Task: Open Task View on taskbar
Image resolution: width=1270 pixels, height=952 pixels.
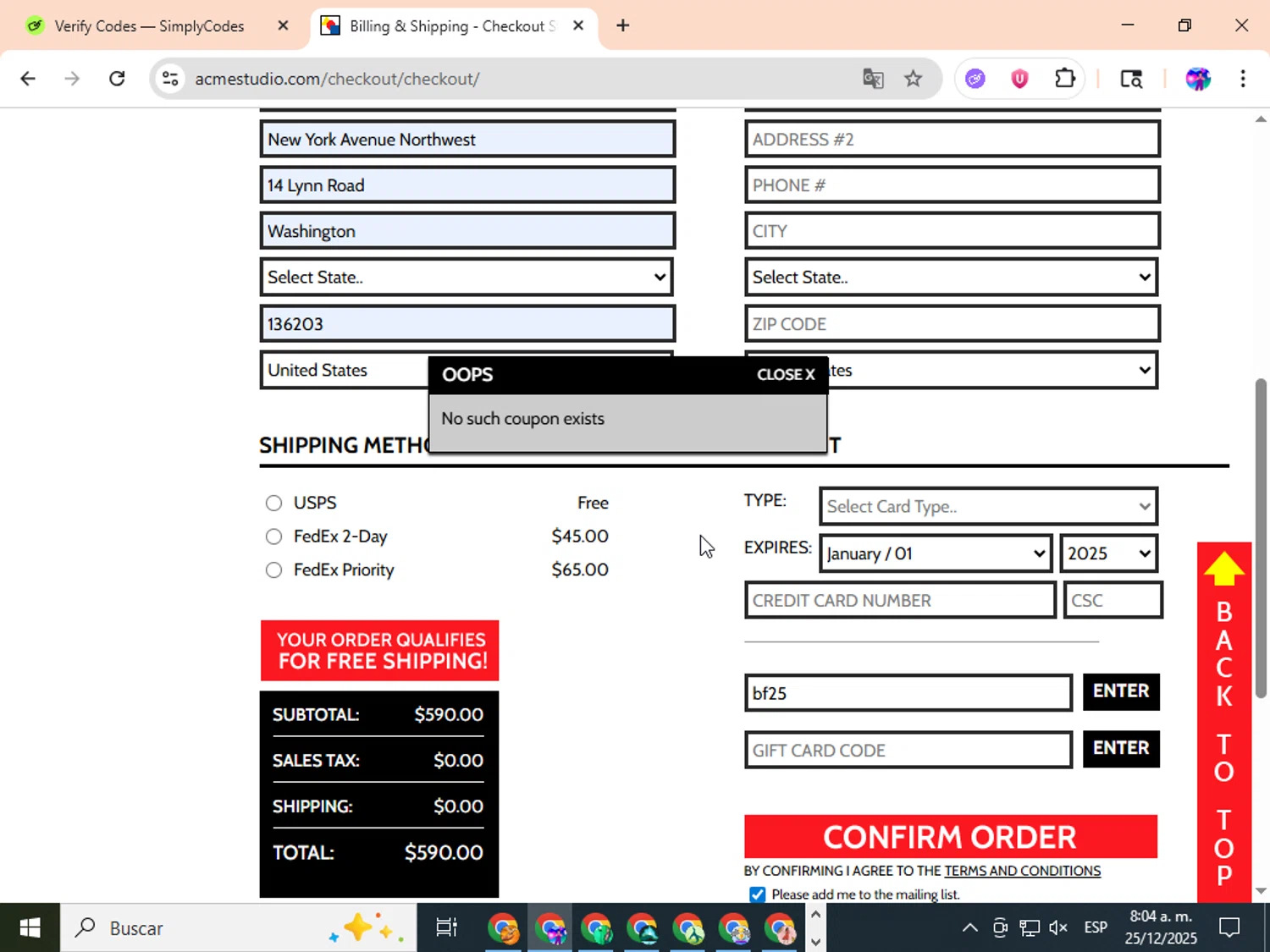Action: point(446,928)
